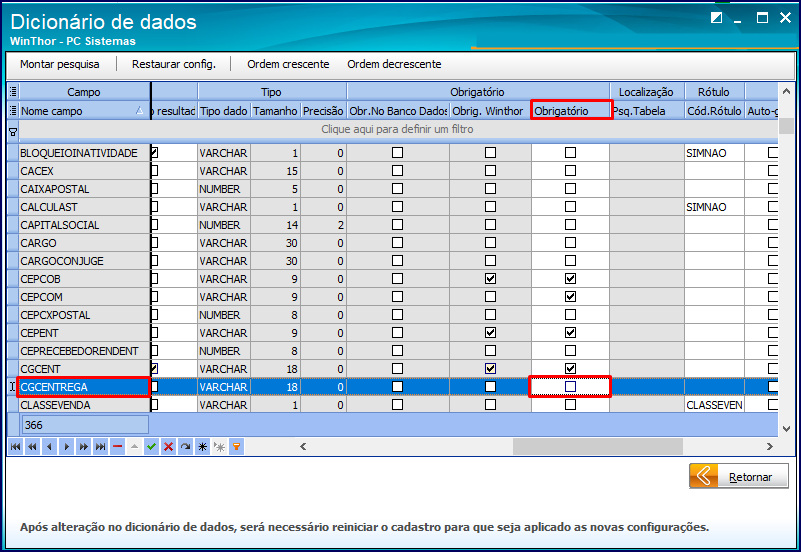Check Obr.No Banco Dados for CACEX
Screen dimensions: 801x552
(397, 171)
